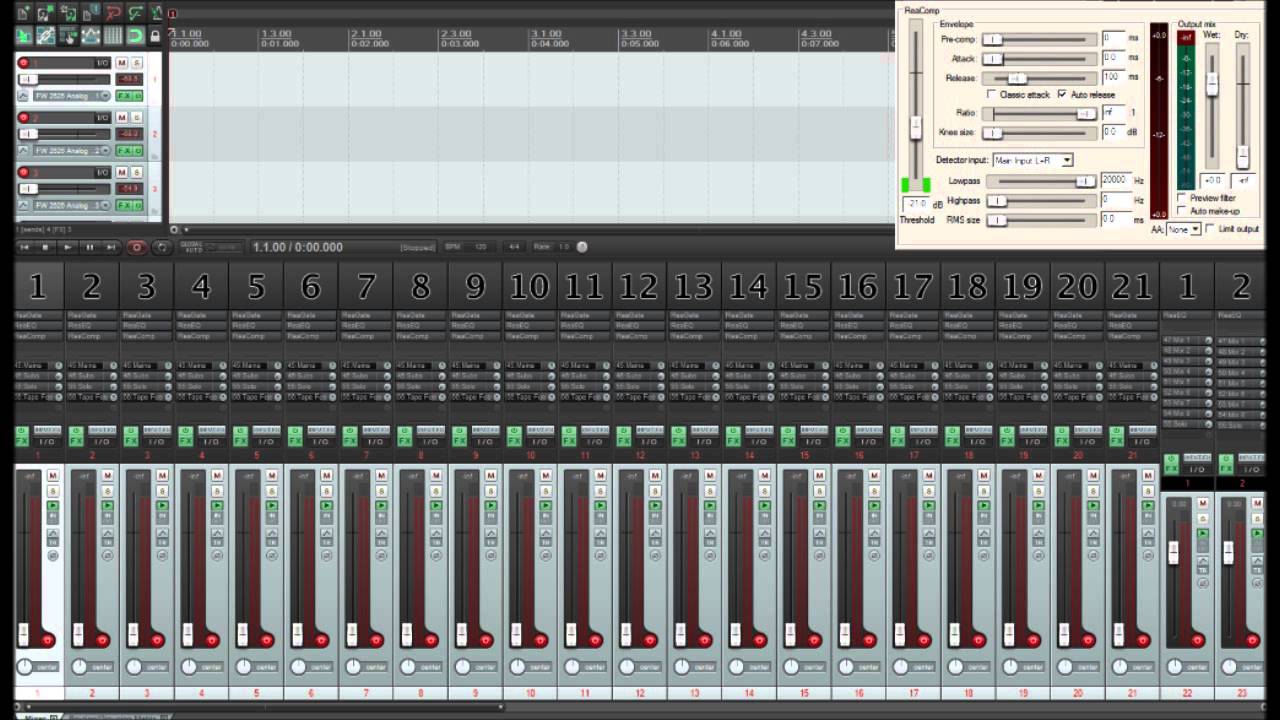Enable the Classic attack checkbox

pos(991,94)
